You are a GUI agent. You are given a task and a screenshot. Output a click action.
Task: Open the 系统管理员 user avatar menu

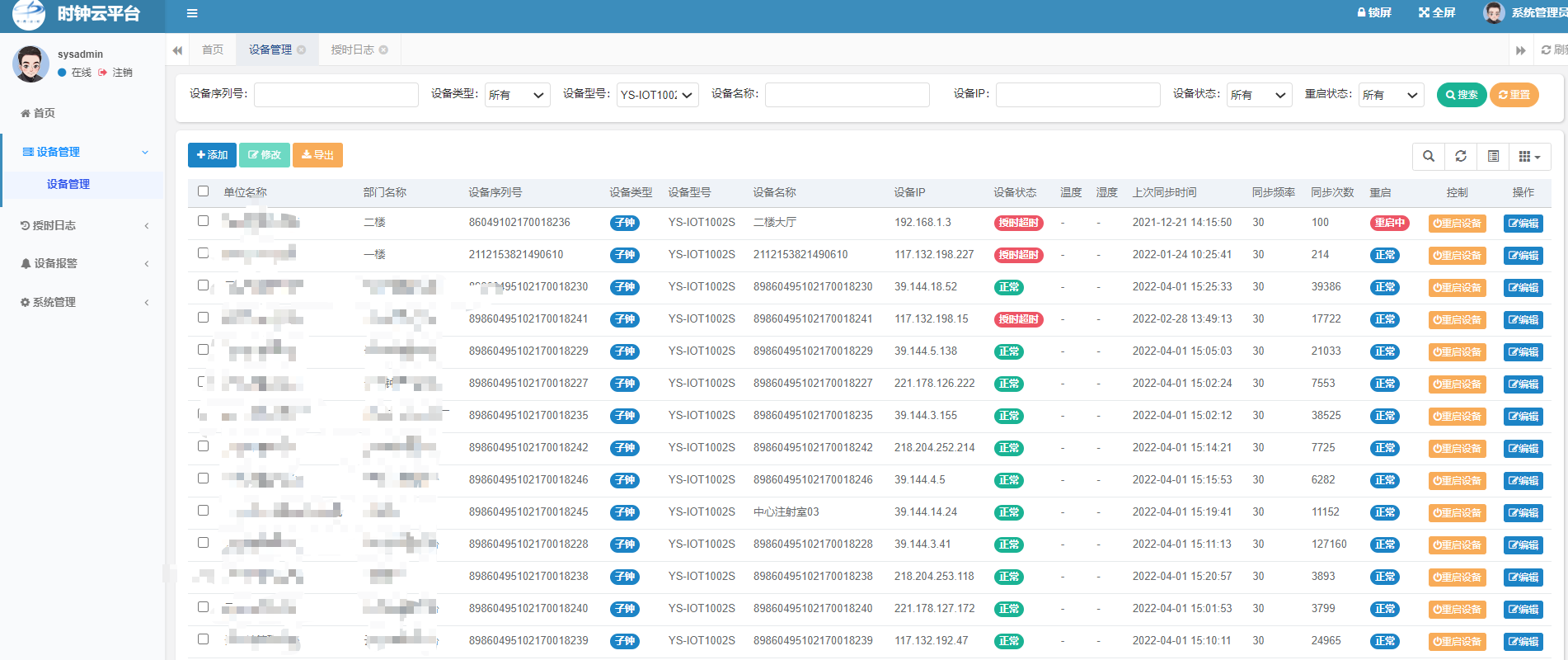pyautogui.click(x=1524, y=12)
